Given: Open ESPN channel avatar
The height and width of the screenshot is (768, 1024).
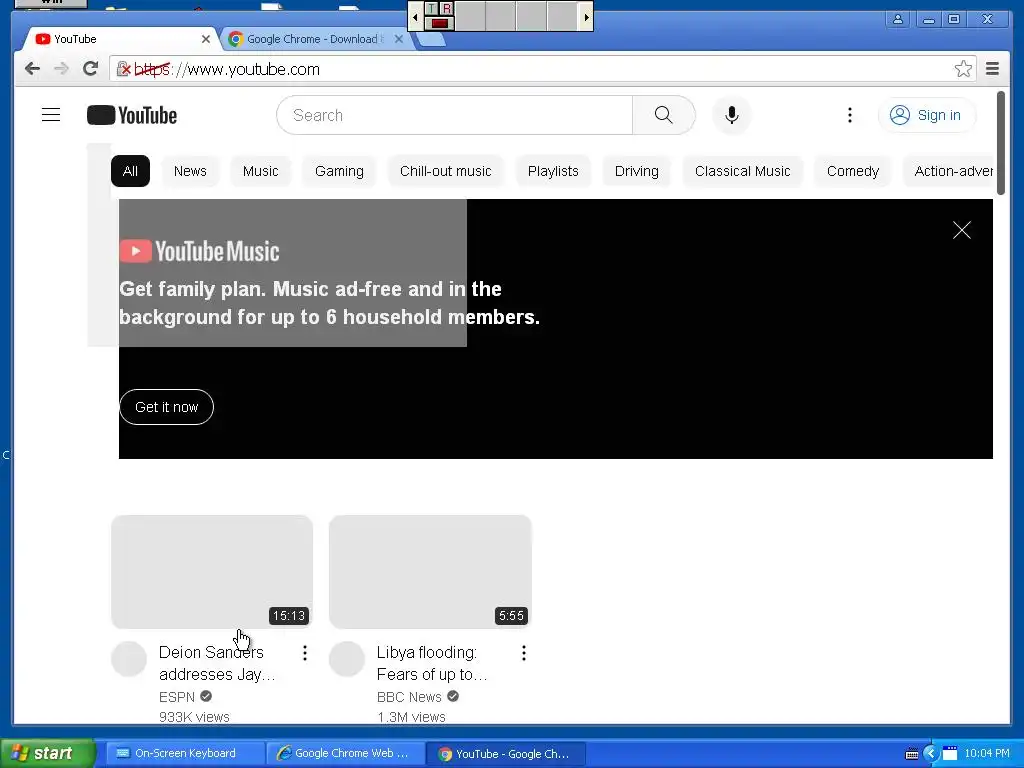Looking at the screenshot, I should (129, 659).
